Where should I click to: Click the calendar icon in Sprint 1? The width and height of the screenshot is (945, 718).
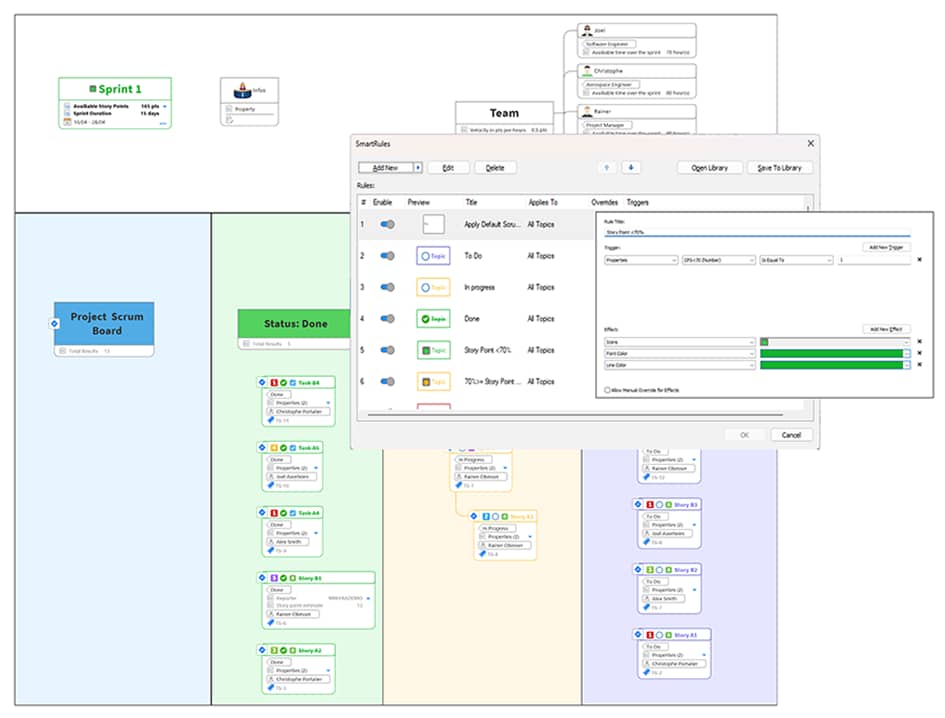pos(67,121)
